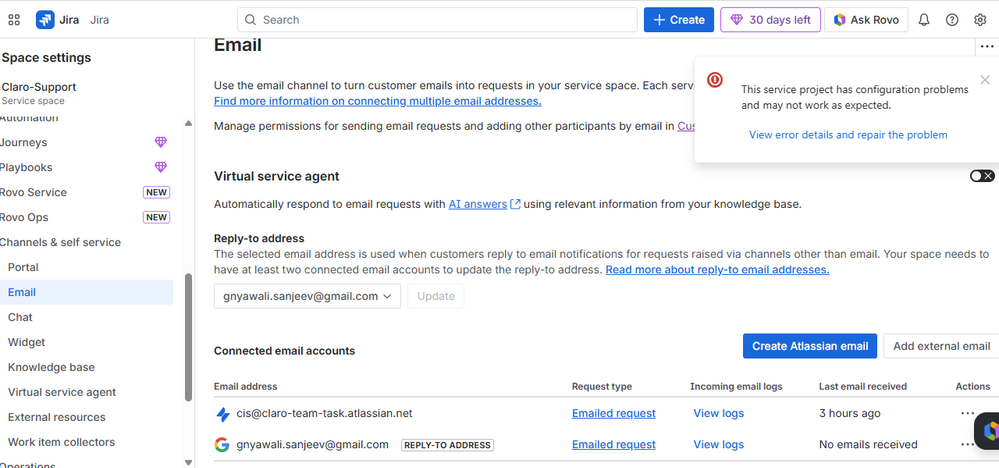Click the red error icon in notification
The width and height of the screenshot is (999, 468).
[x=715, y=80]
